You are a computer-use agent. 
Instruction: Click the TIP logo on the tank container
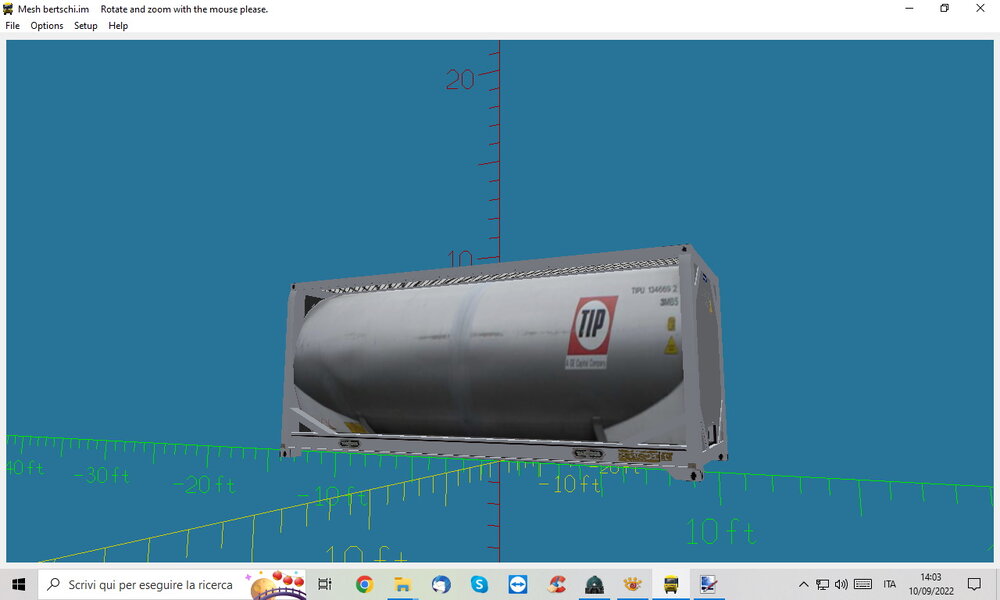[x=592, y=325]
